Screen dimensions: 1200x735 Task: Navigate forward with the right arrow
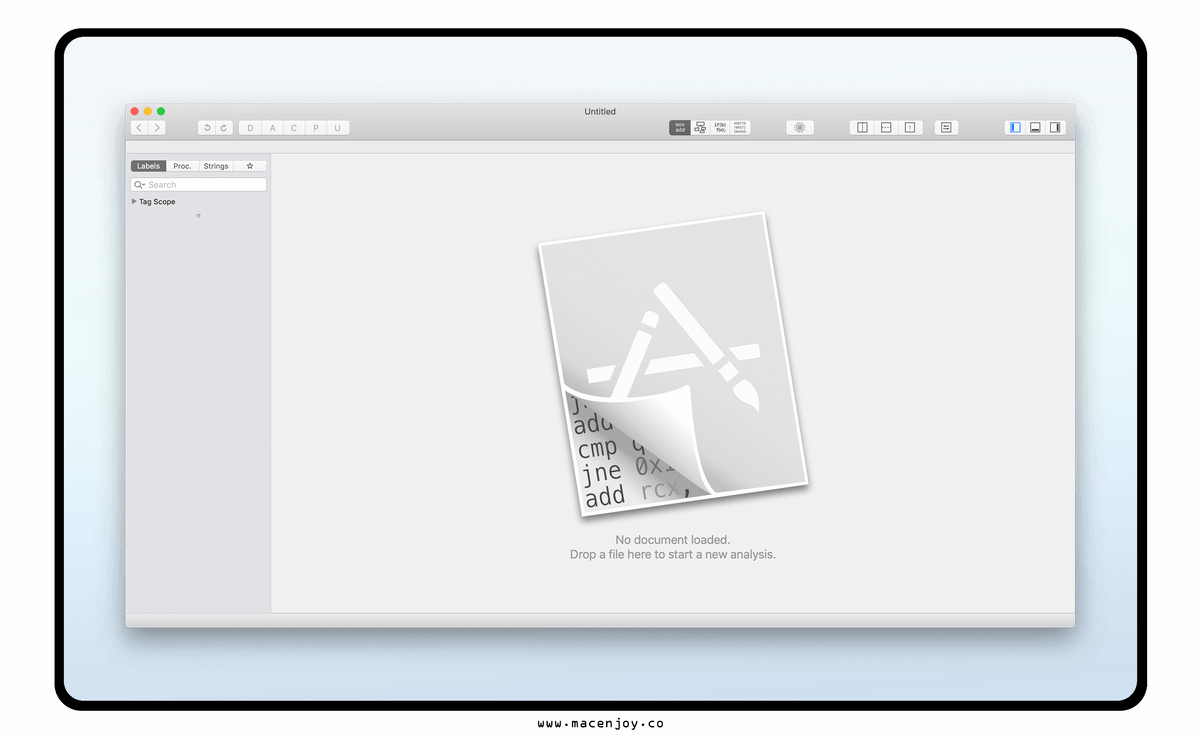point(157,128)
